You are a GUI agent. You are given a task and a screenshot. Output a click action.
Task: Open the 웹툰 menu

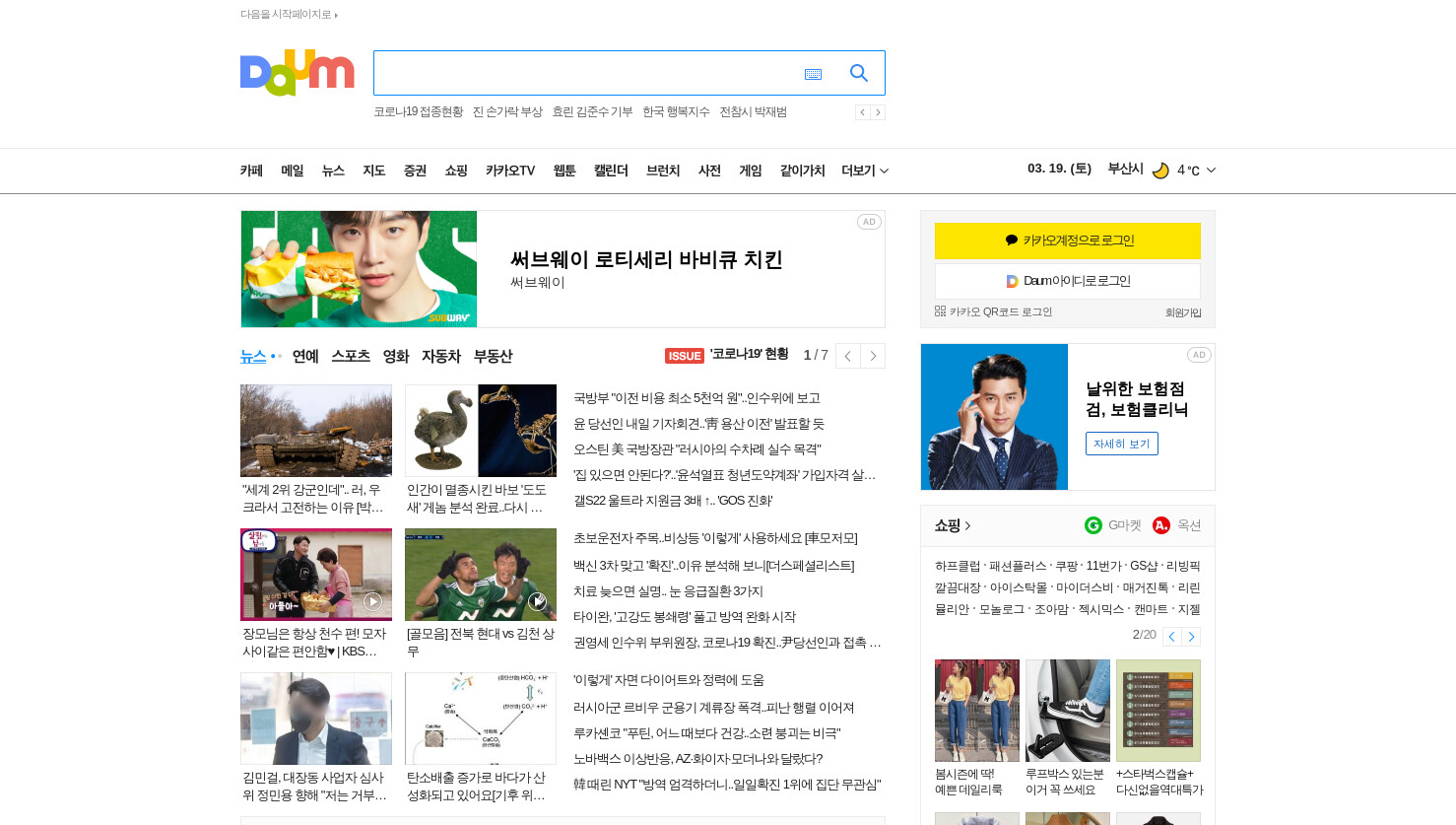pyautogui.click(x=564, y=171)
